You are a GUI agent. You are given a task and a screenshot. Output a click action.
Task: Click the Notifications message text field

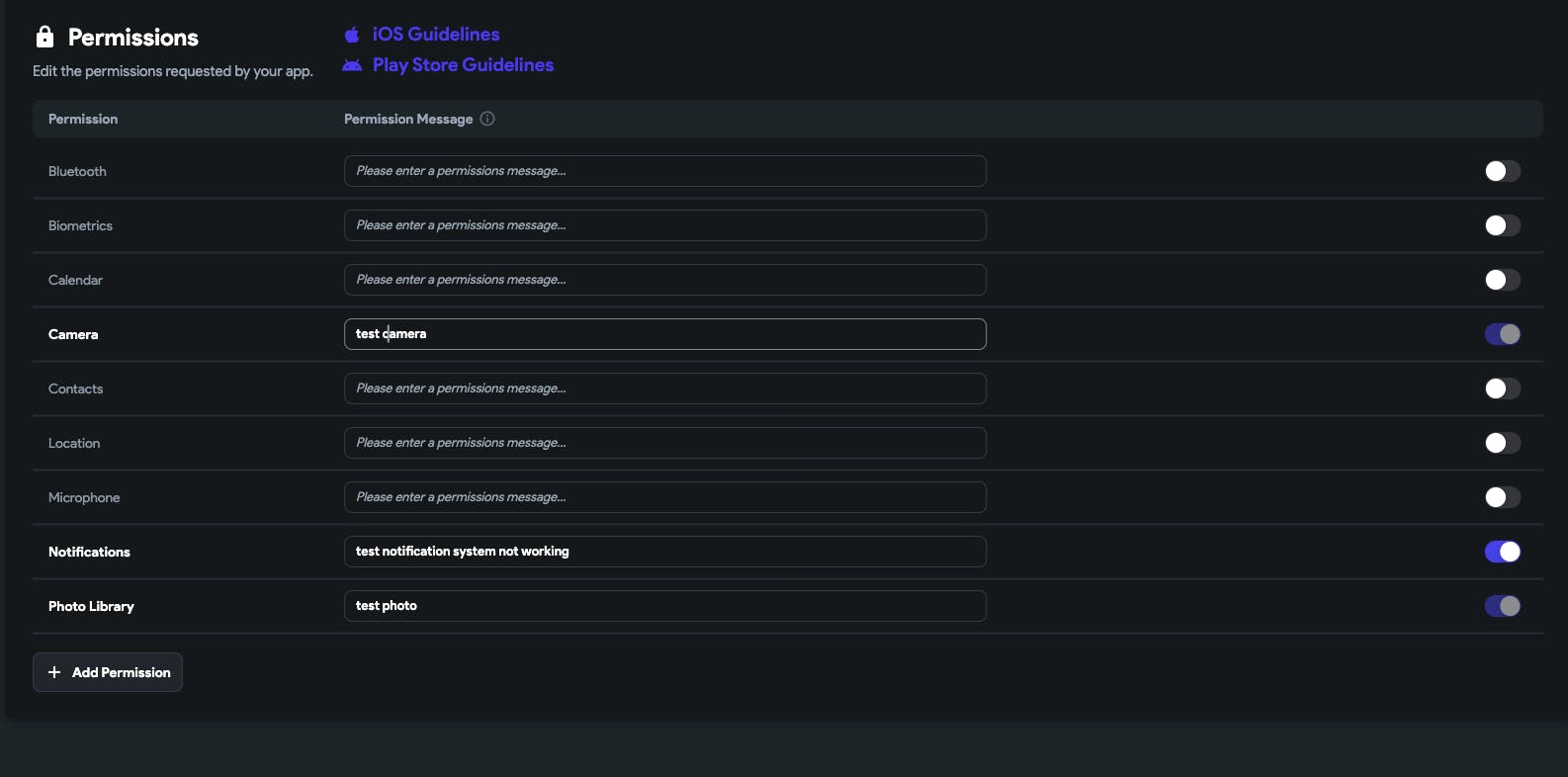click(x=664, y=552)
